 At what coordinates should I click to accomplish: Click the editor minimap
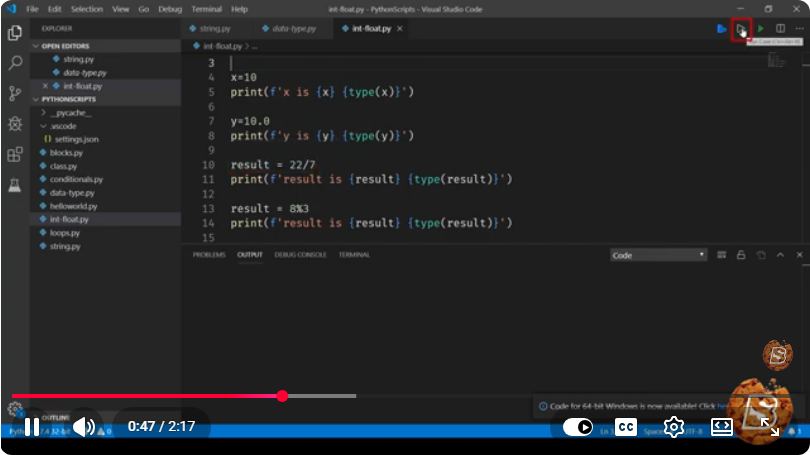pos(776,61)
